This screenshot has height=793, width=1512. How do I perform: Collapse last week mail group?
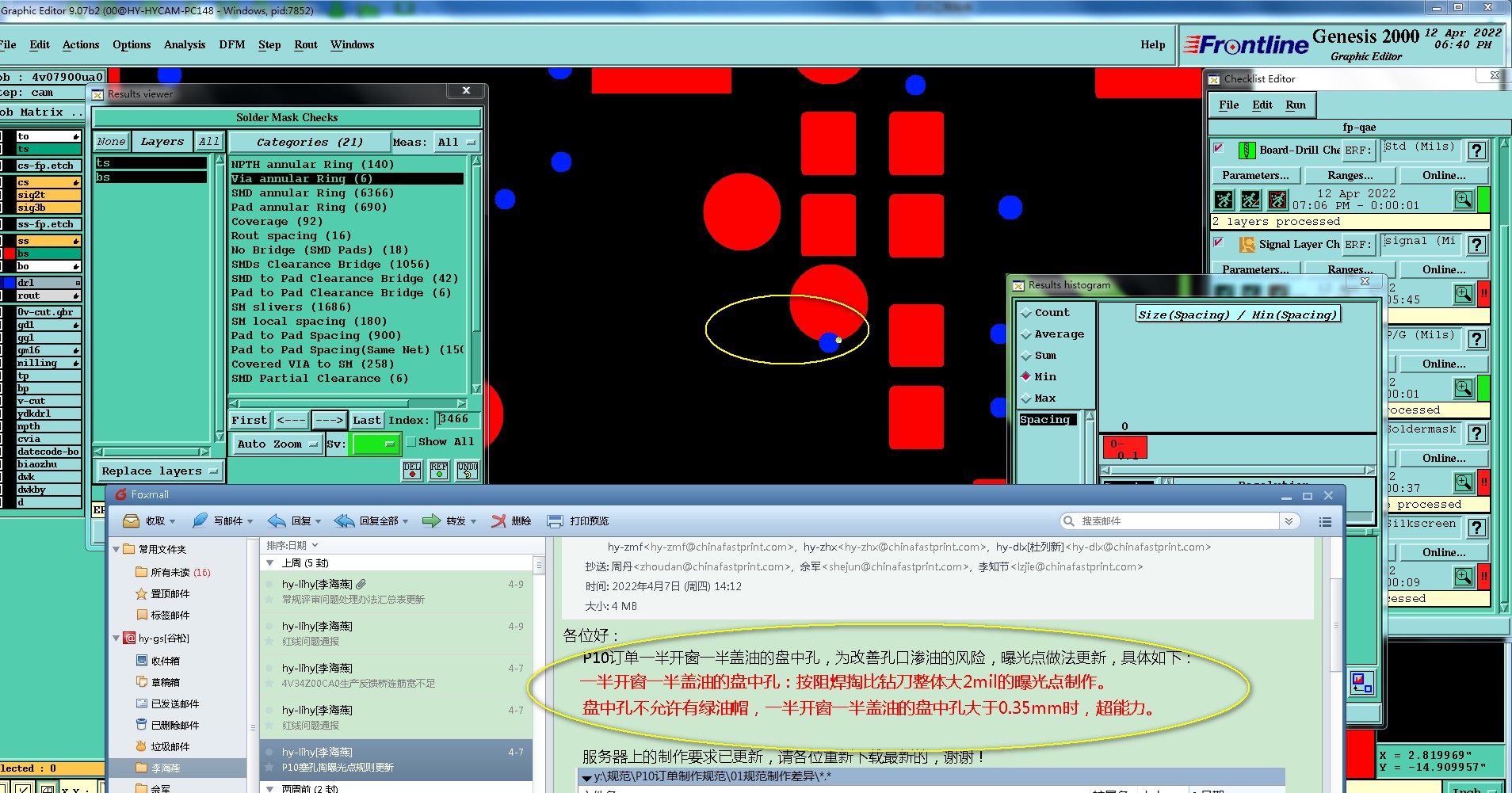tap(270, 563)
